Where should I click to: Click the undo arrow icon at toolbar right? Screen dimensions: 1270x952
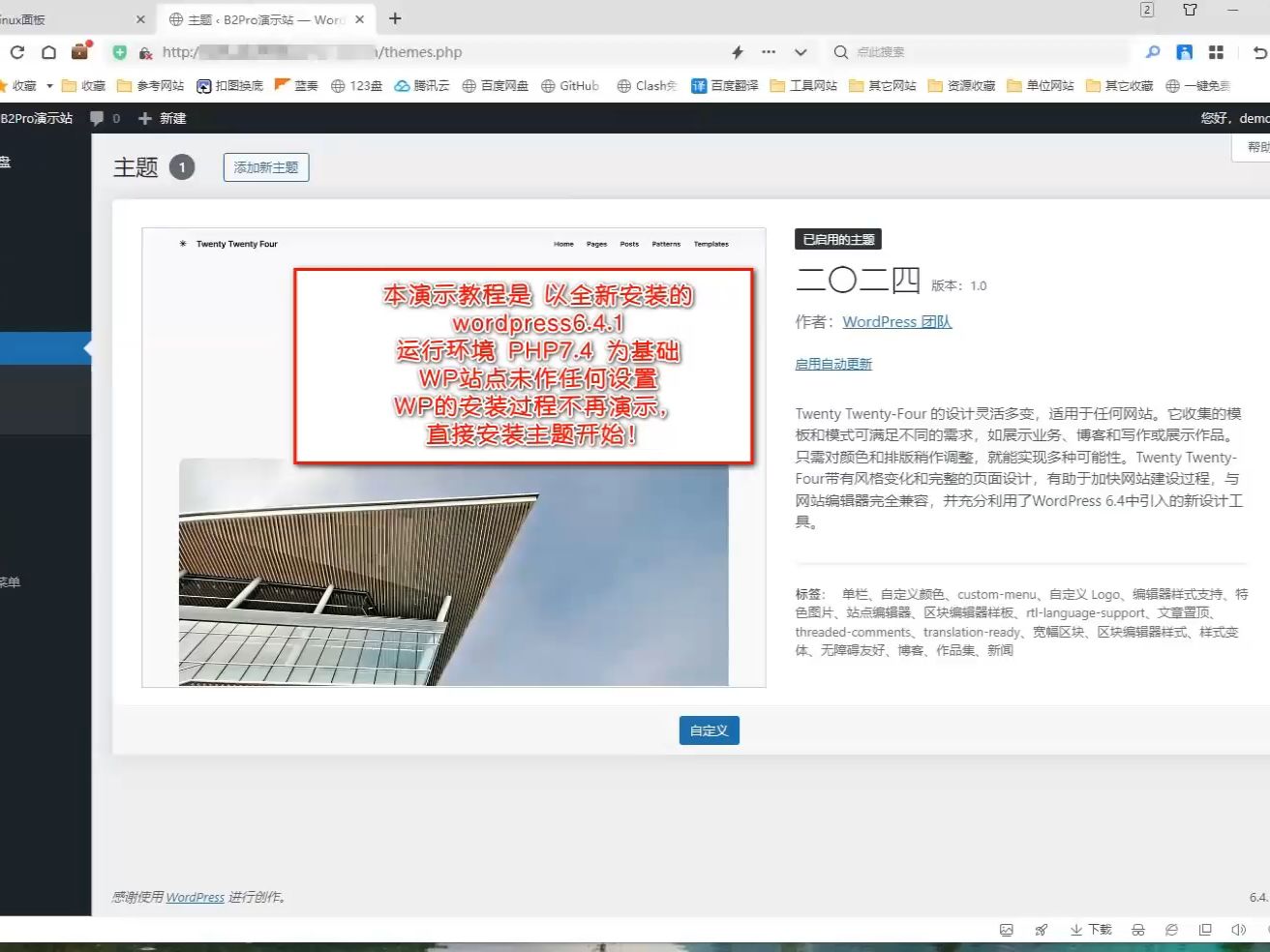click(x=1259, y=52)
